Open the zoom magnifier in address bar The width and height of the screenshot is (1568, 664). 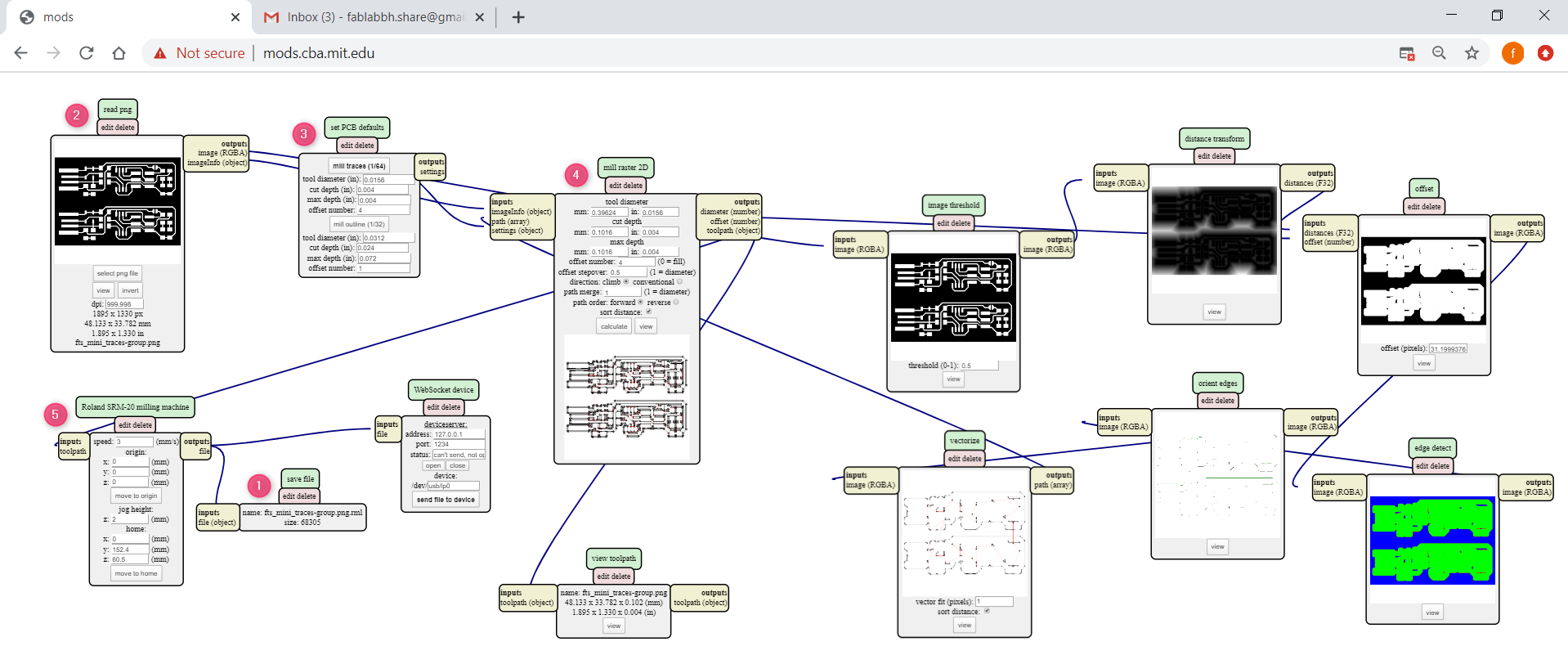coord(1439,53)
